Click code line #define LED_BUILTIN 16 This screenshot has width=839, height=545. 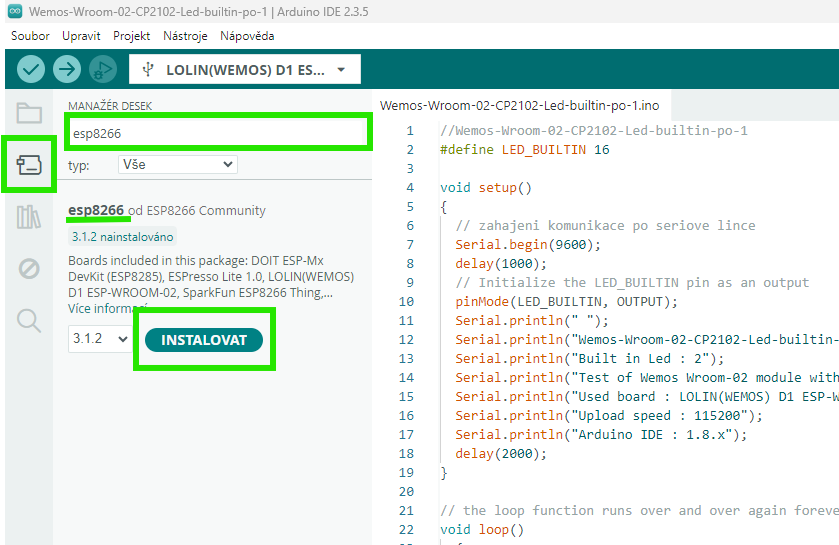tap(524, 150)
